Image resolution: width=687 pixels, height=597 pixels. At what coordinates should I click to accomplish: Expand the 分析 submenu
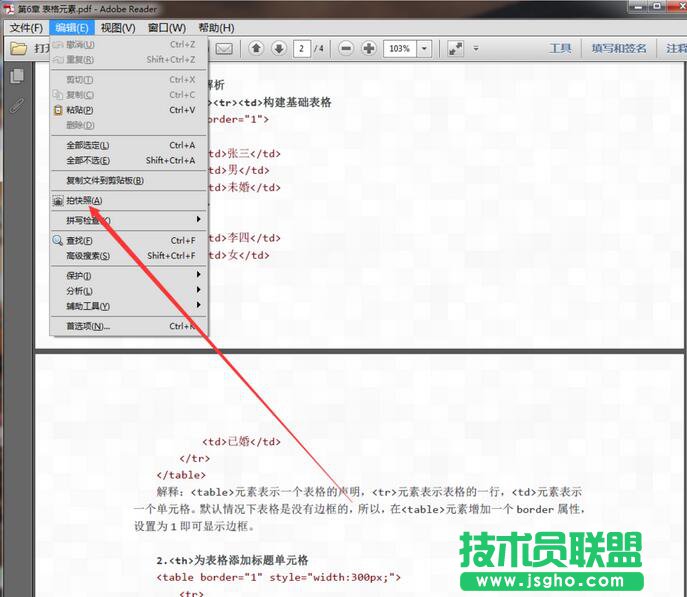[128, 291]
